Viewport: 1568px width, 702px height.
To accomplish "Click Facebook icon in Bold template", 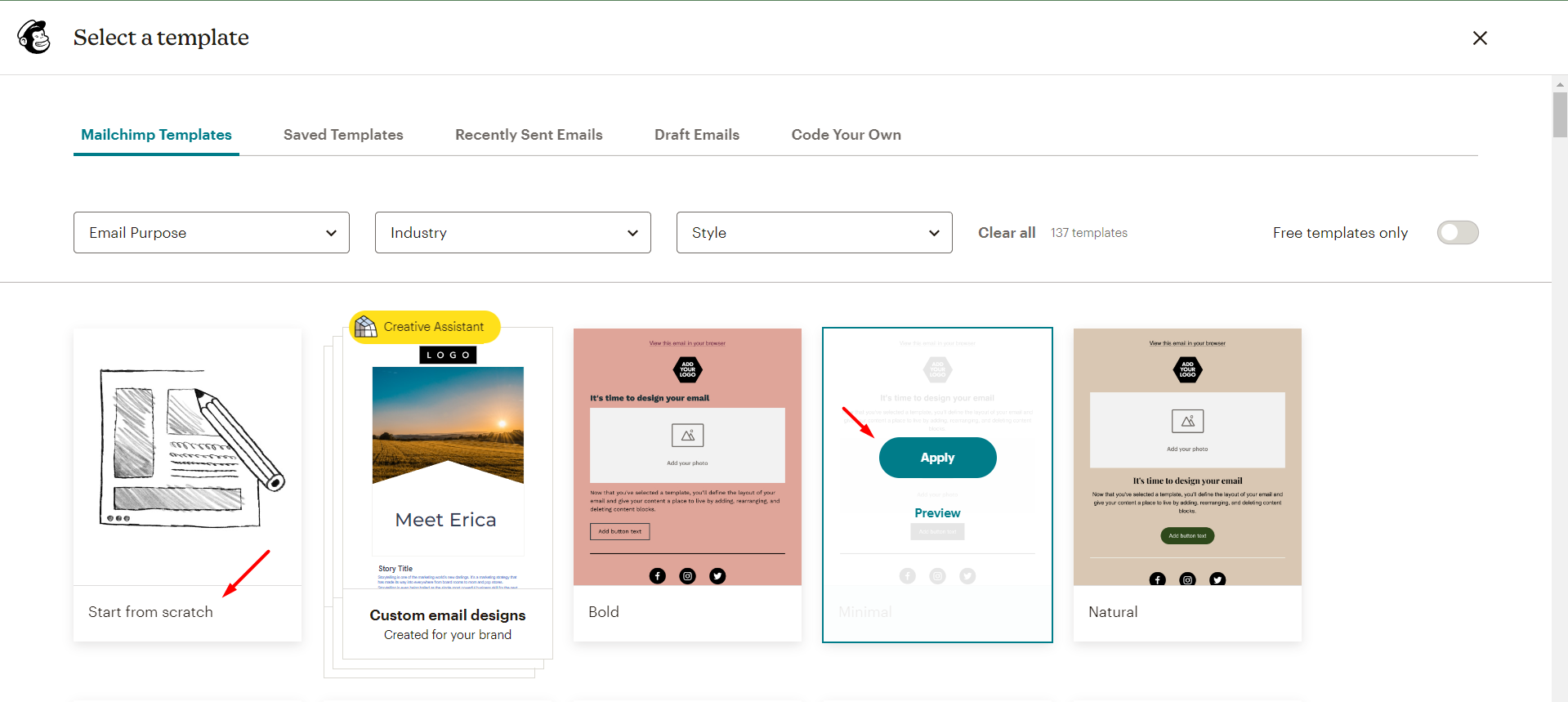I will (657, 576).
